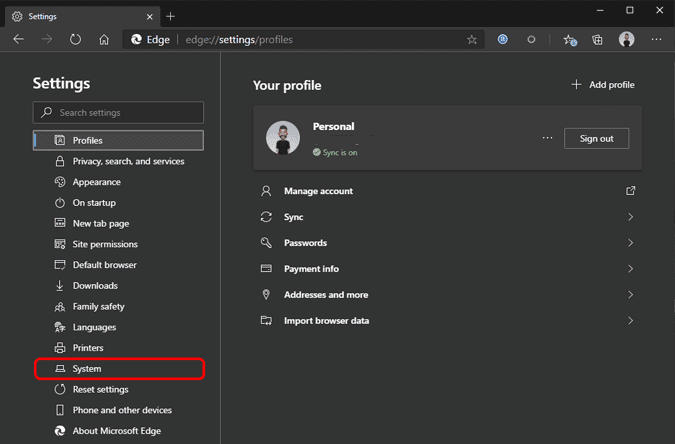Reload the page with refresh icon
The image size is (675, 444).
click(x=75, y=40)
